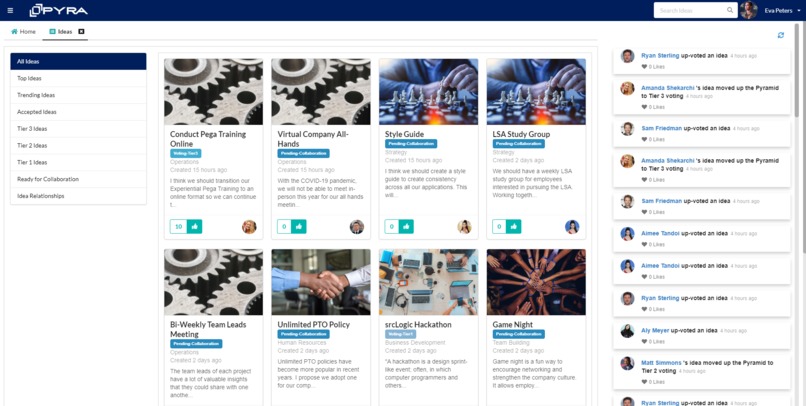Screen dimensions: 806x406
Task: Open Ready for Collaboration list
Action: tap(78, 179)
